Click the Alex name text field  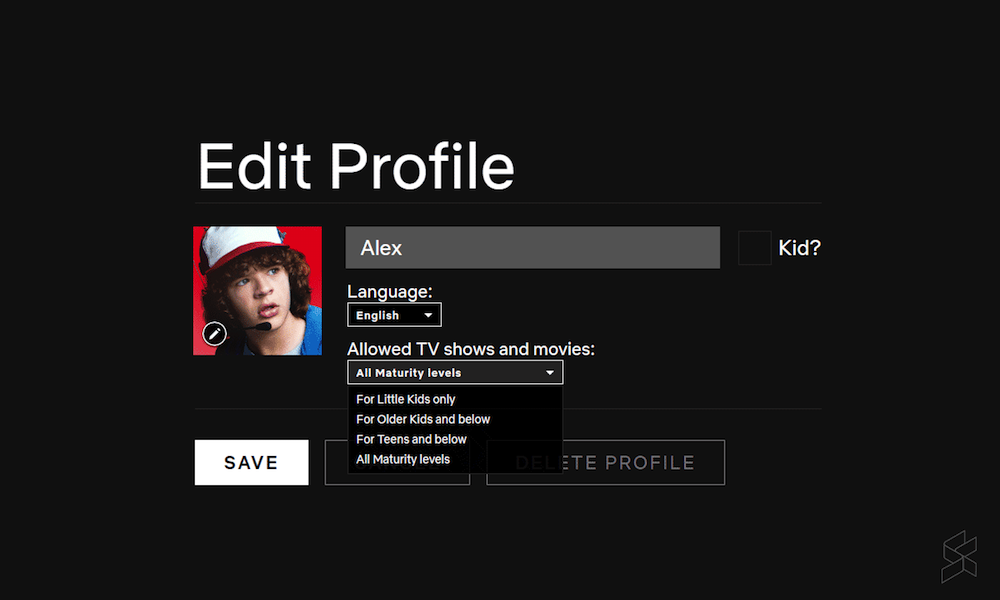tap(533, 247)
